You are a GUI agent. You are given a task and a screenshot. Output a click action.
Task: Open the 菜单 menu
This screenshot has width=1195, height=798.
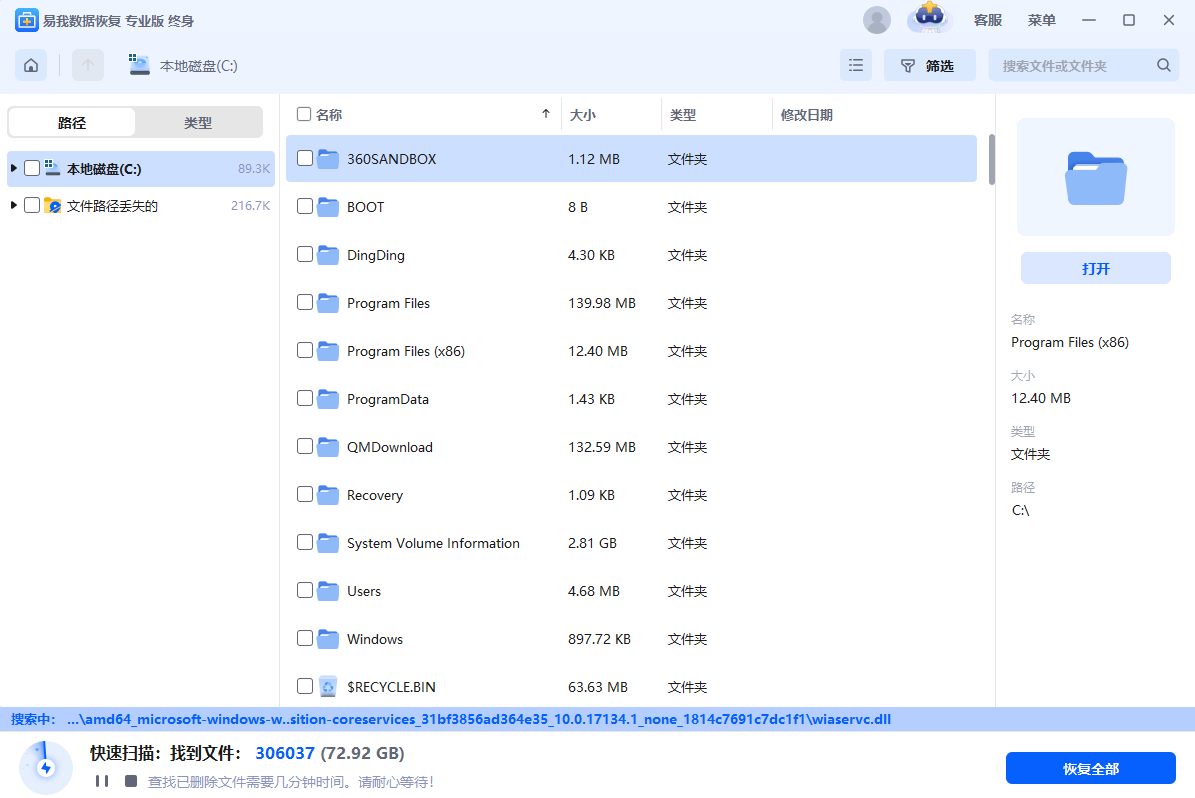(x=1041, y=21)
